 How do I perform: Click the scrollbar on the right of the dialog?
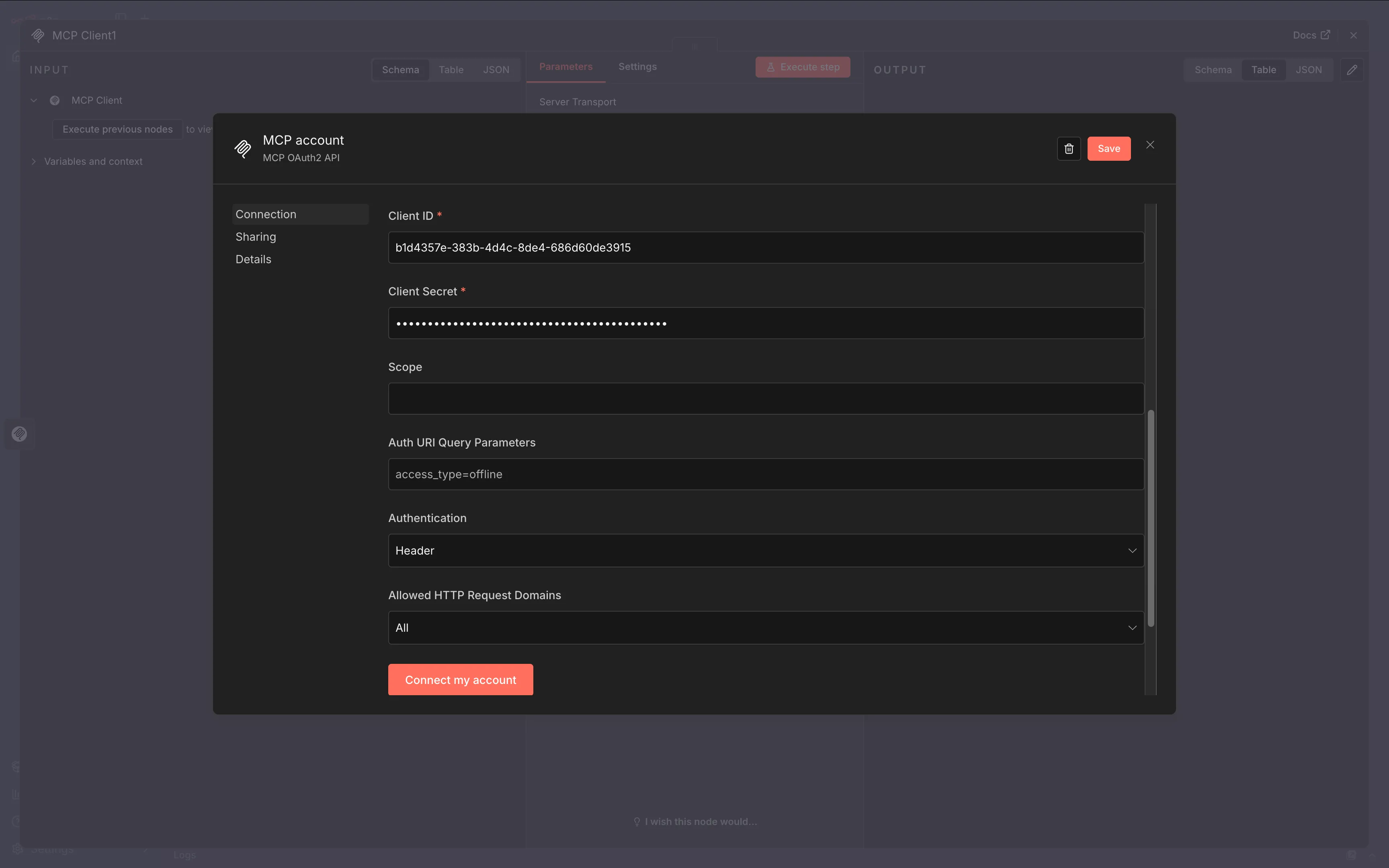[1151, 517]
